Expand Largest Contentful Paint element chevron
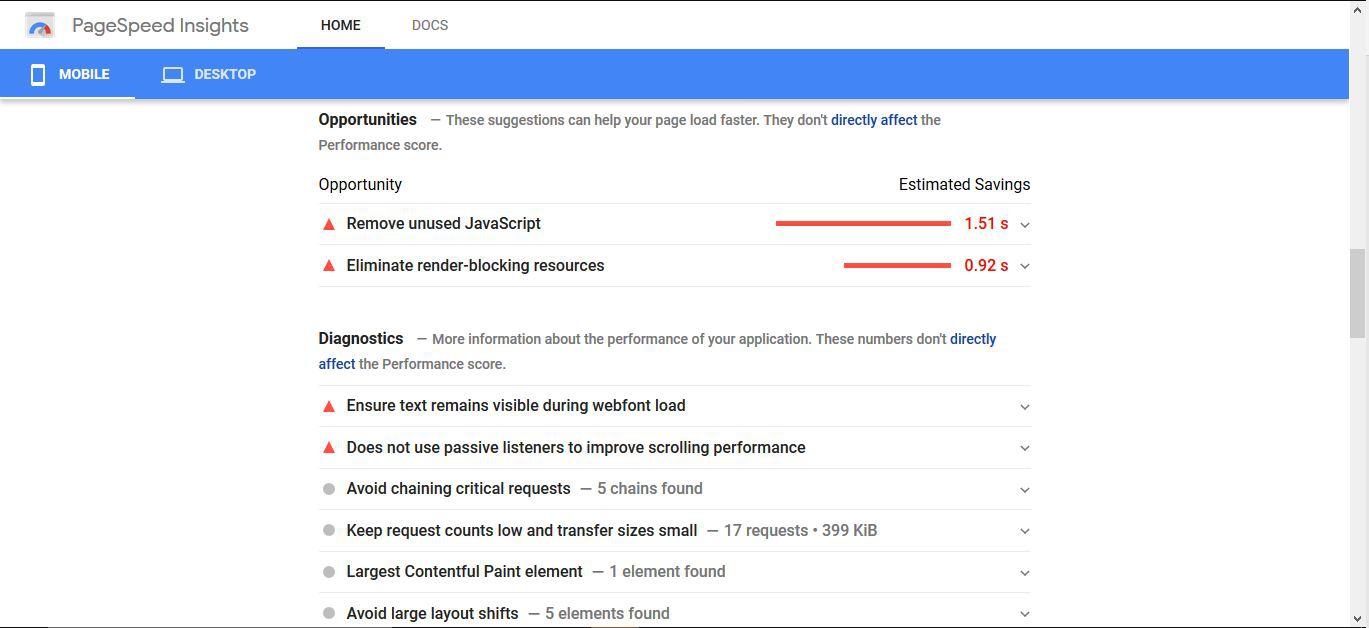The height and width of the screenshot is (628, 1369). (1024, 573)
